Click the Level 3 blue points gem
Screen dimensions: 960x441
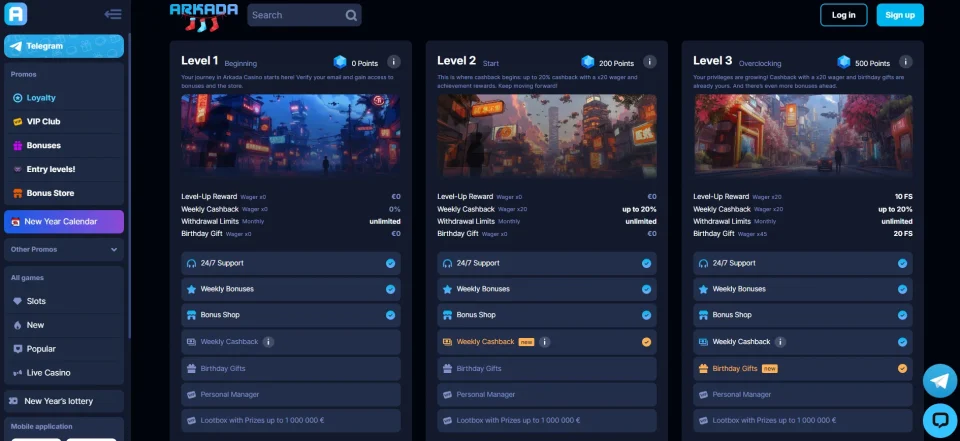click(844, 62)
